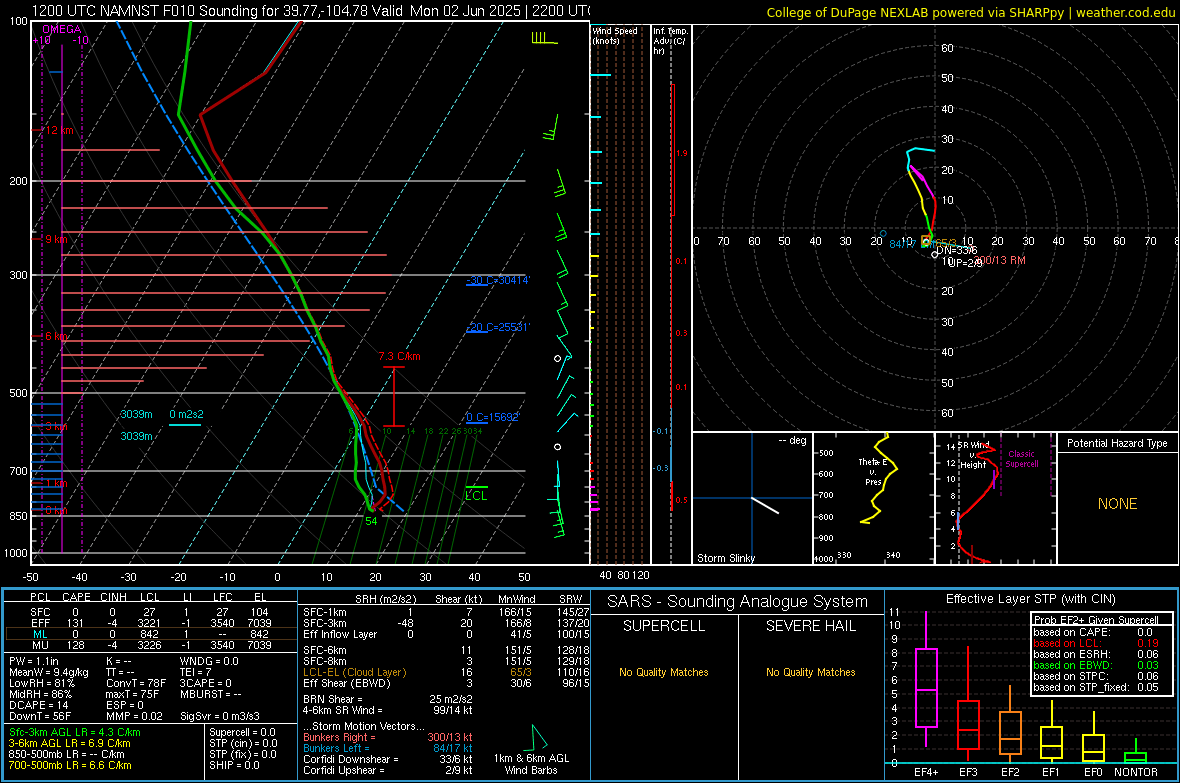Select the SFC parcel row
The height and width of the screenshot is (783, 1180).
pyautogui.click(x=149, y=612)
